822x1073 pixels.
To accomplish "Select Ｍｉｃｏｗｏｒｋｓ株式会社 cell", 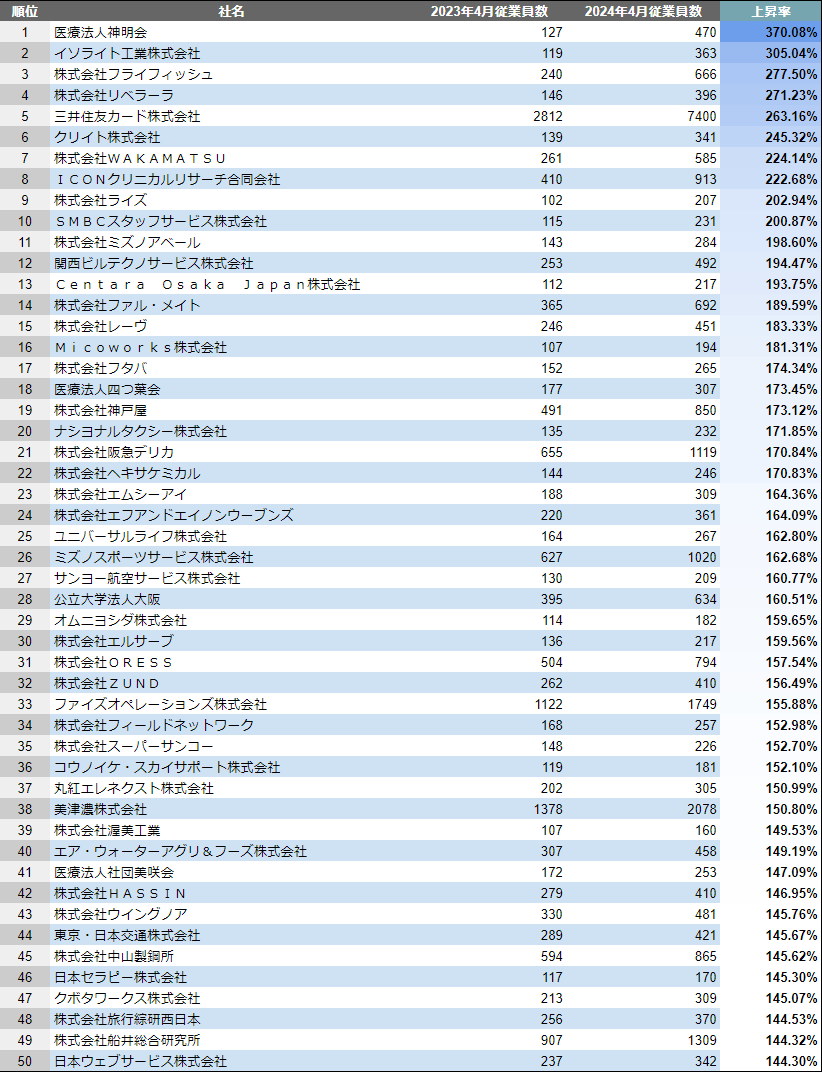I will [140, 347].
